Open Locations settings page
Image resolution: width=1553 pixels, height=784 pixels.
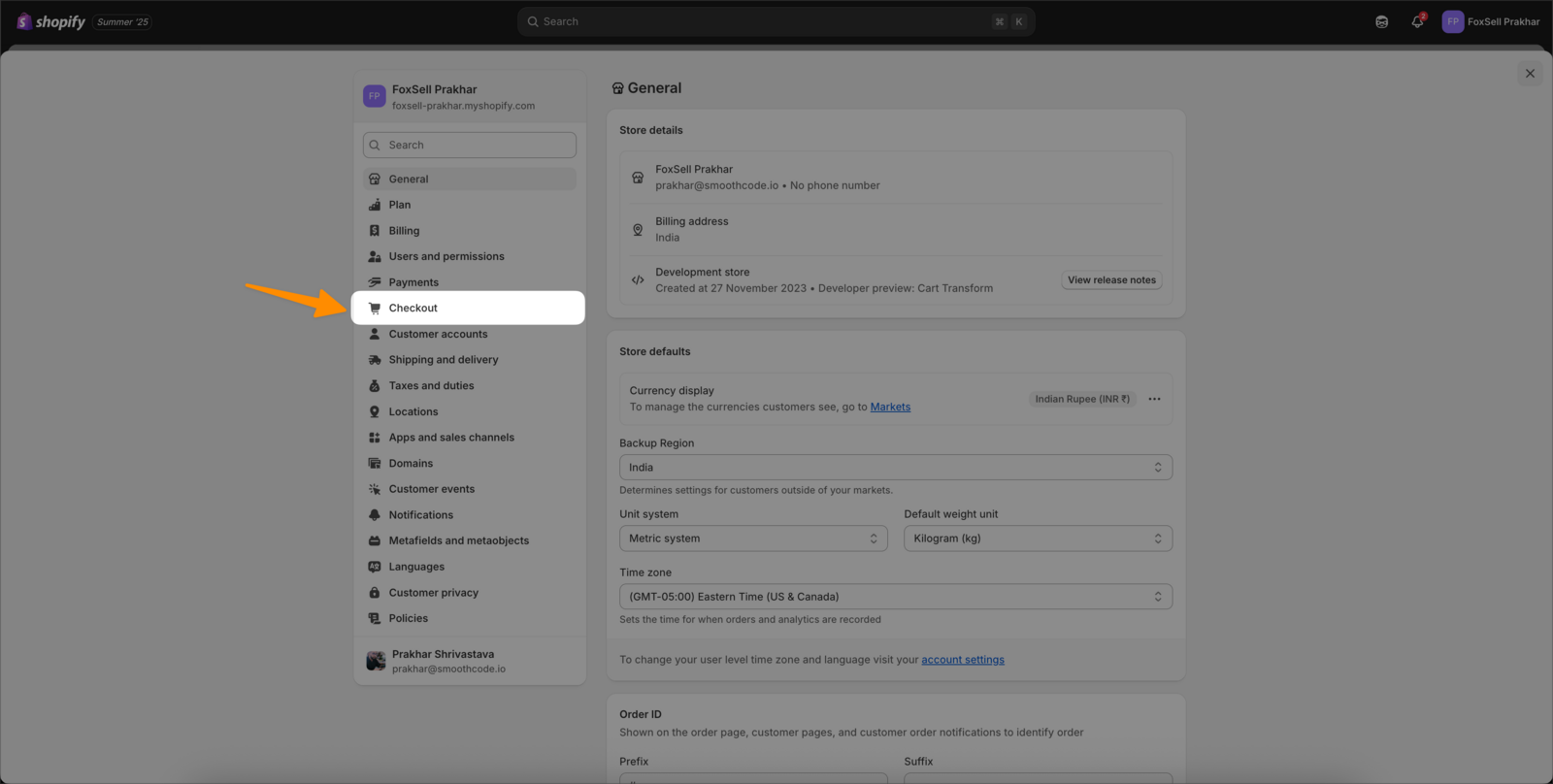470,411
